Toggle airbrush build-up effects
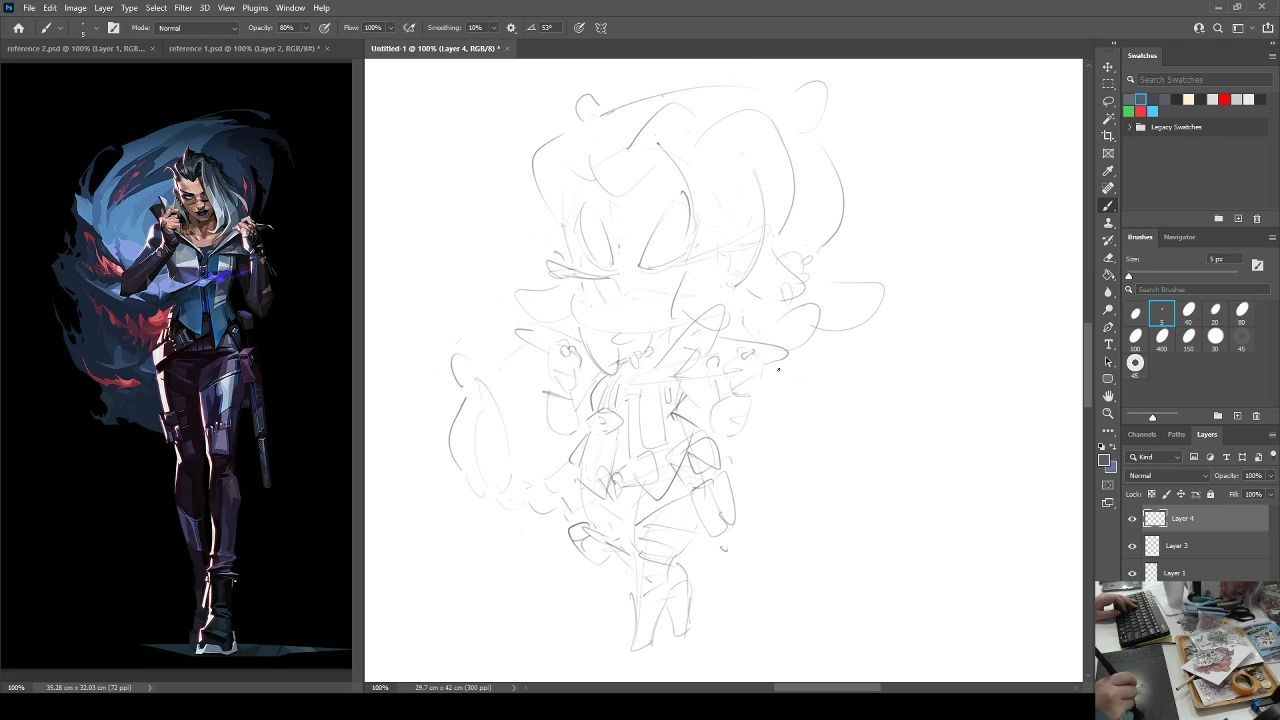The image size is (1280, 720). coord(409,28)
